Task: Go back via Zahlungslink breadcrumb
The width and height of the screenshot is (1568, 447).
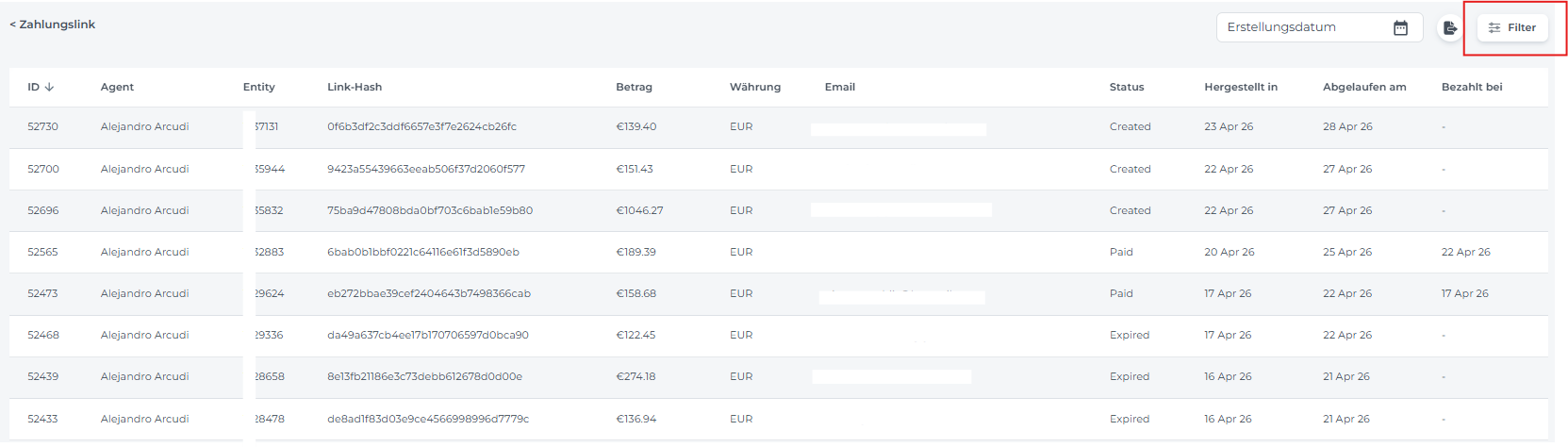Action: click(x=52, y=25)
